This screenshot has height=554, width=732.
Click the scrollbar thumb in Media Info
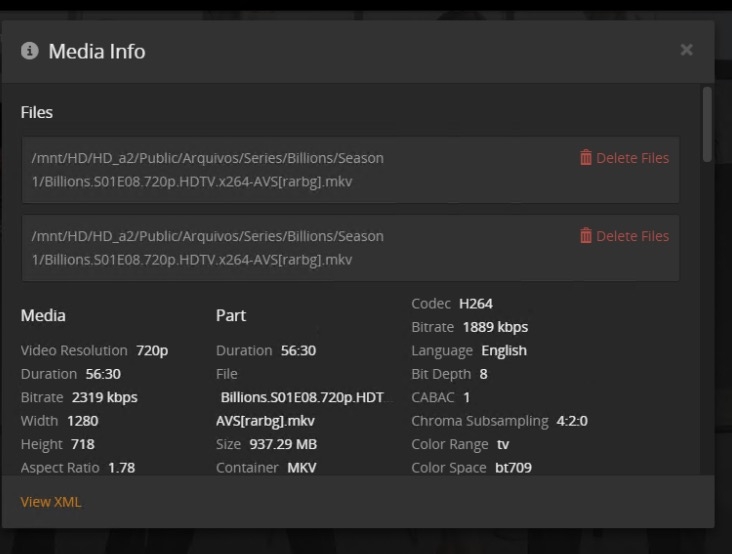[707, 124]
